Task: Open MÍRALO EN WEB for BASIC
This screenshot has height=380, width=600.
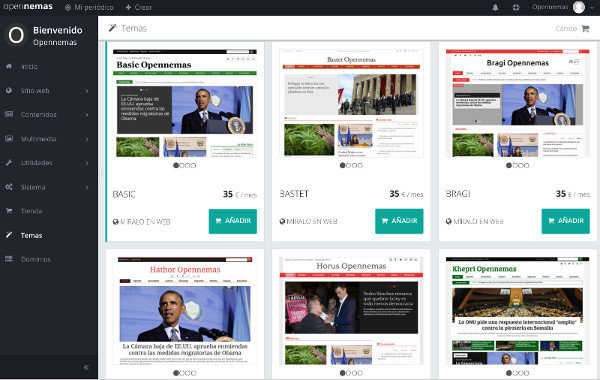Action: pos(142,222)
